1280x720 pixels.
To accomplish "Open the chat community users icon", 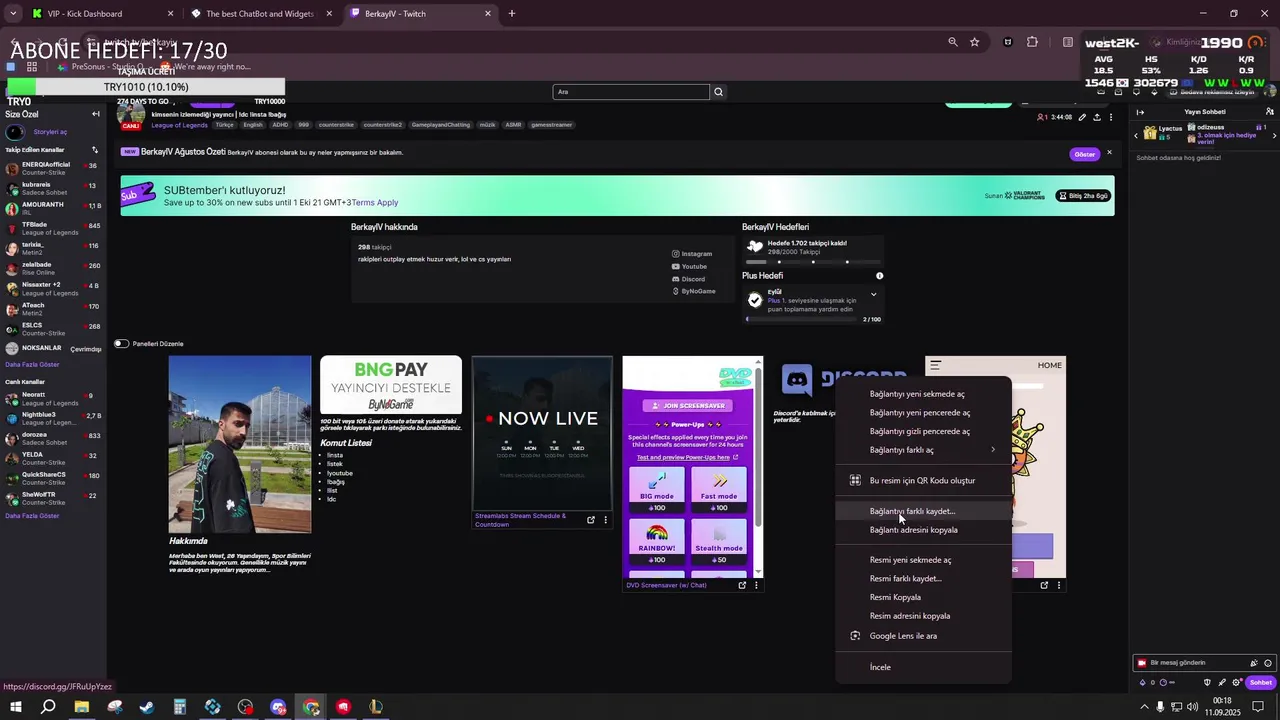I will coord(1270,112).
